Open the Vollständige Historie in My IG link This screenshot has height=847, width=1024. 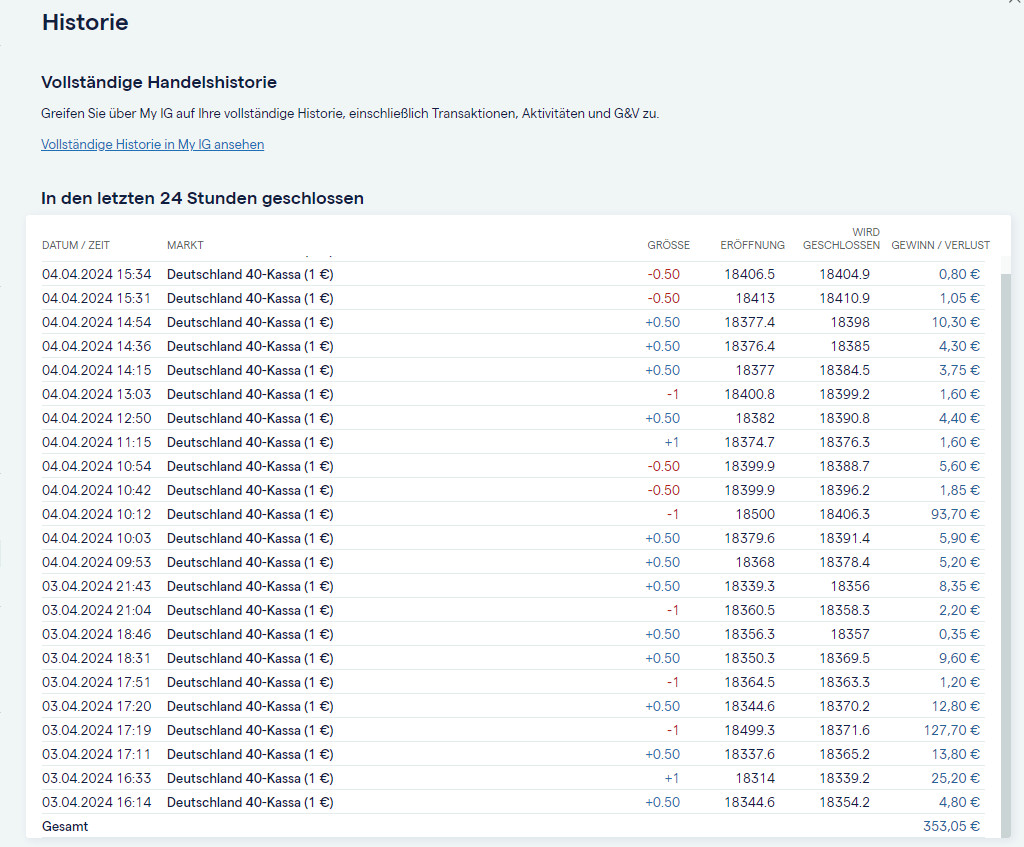[152, 144]
